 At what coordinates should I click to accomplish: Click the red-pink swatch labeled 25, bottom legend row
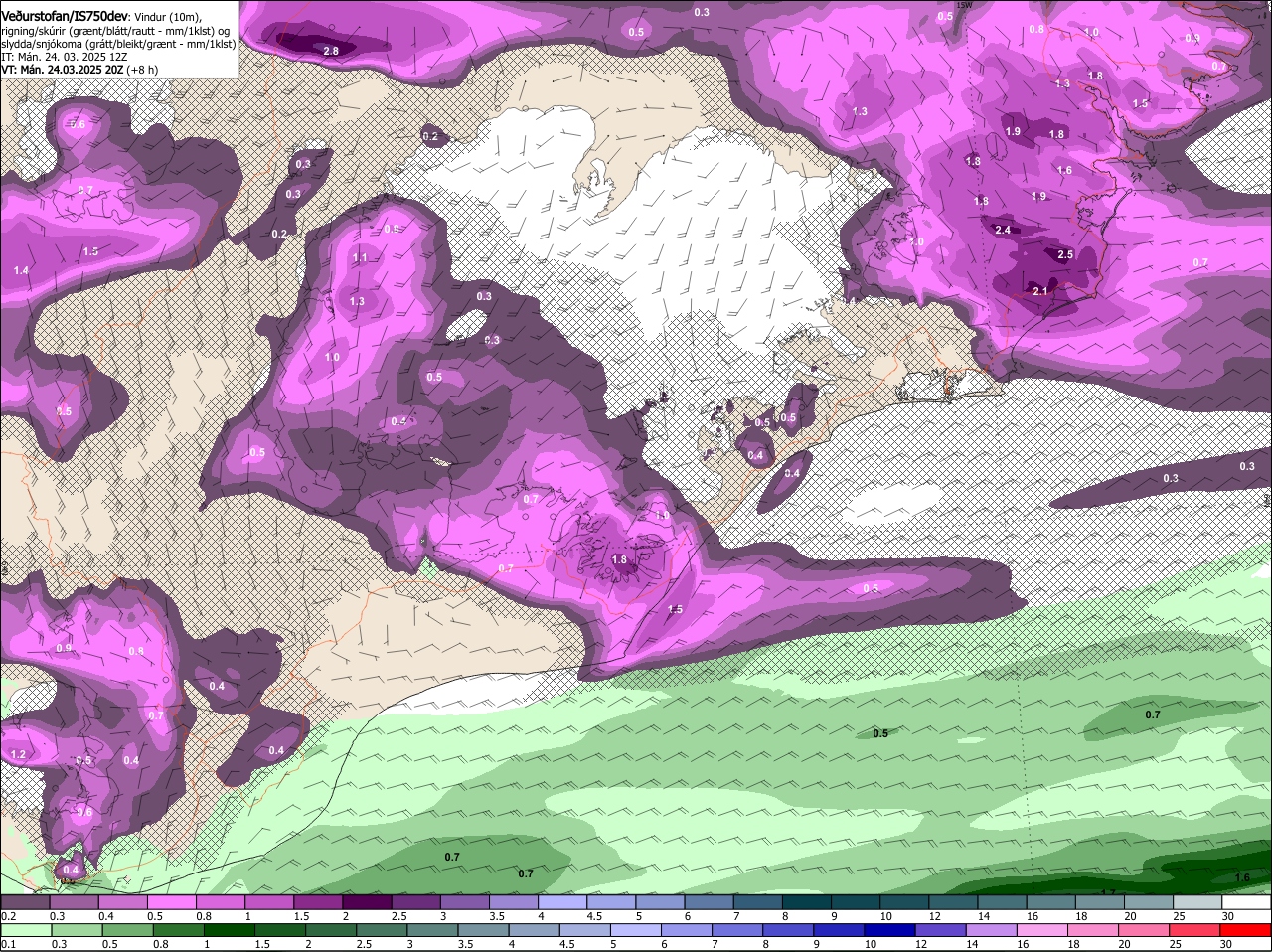(1194, 930)
